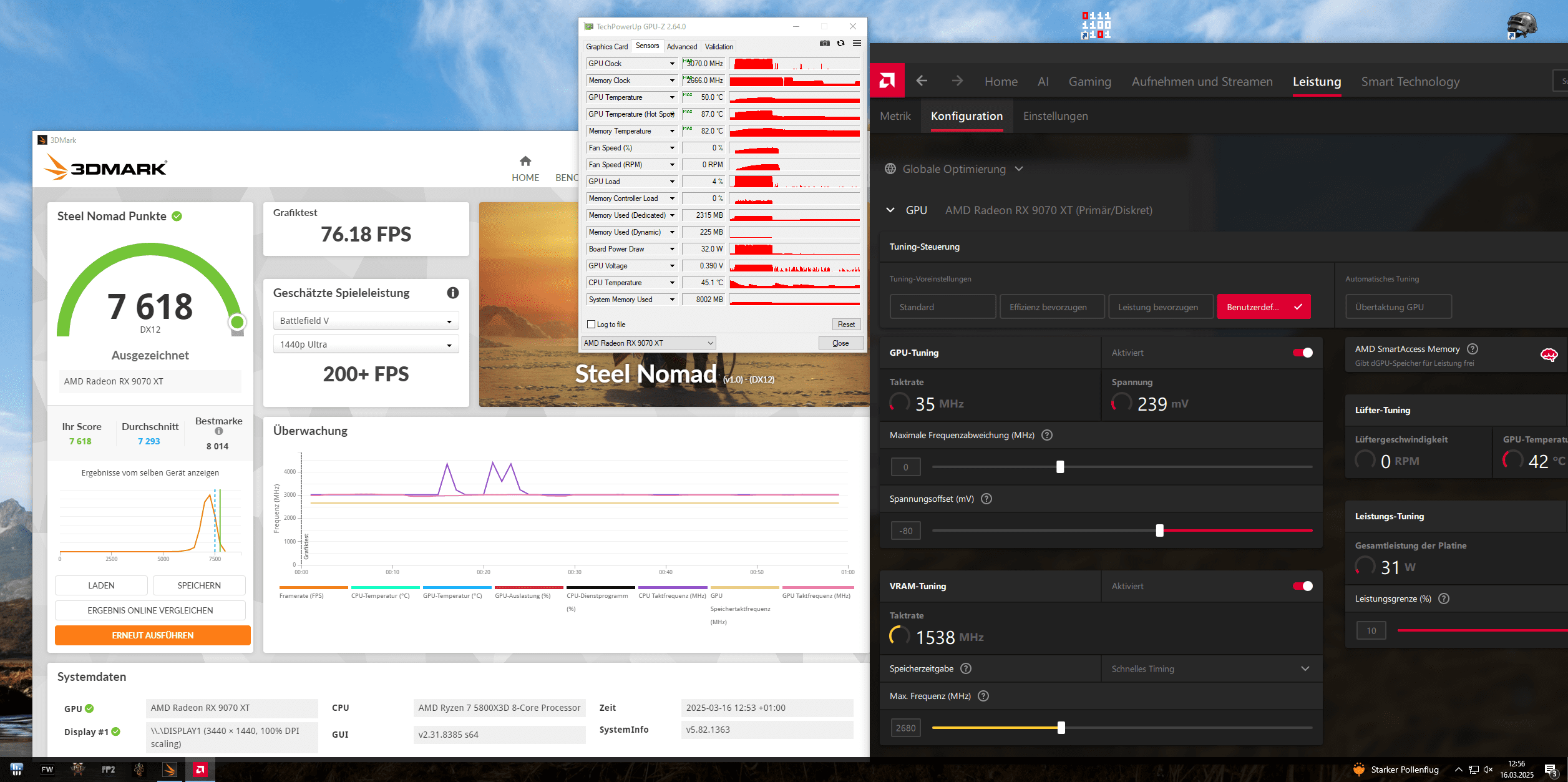This screenshot has height=782, width=1568.
Task: Click the SPEICHERN button
Action: tap(199, 585)
